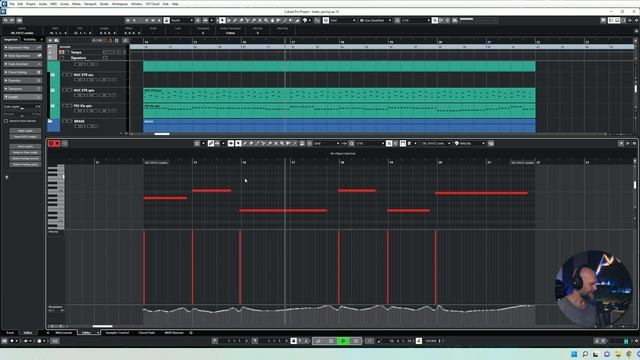This screenshot has width=640, height=360.
Task: Expand the Chord Editing inspector section
Action: pyautogui.click(x=22, y=72)
